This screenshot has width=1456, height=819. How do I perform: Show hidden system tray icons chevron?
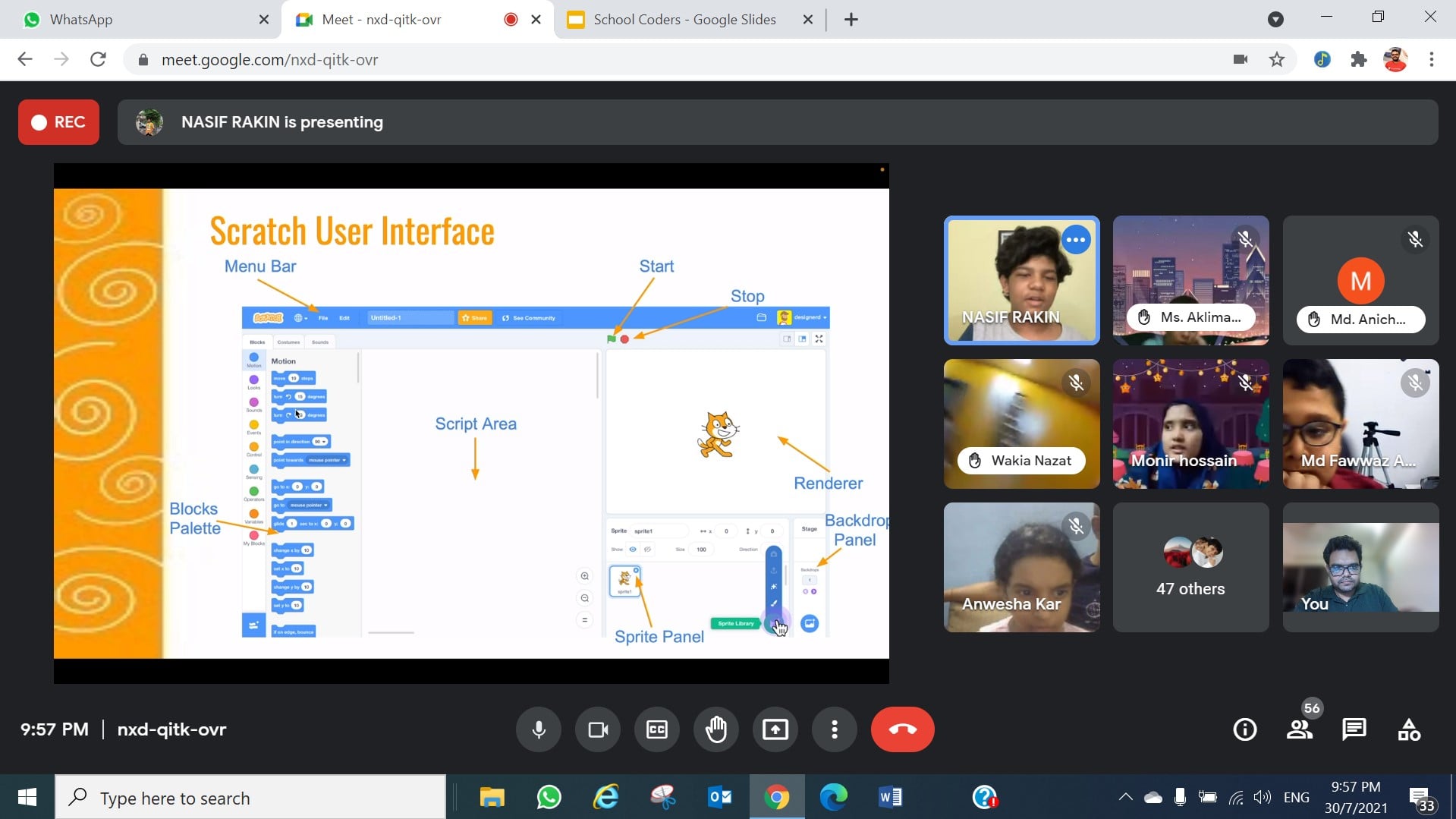pyautogui.click(x=1126, y=797)
